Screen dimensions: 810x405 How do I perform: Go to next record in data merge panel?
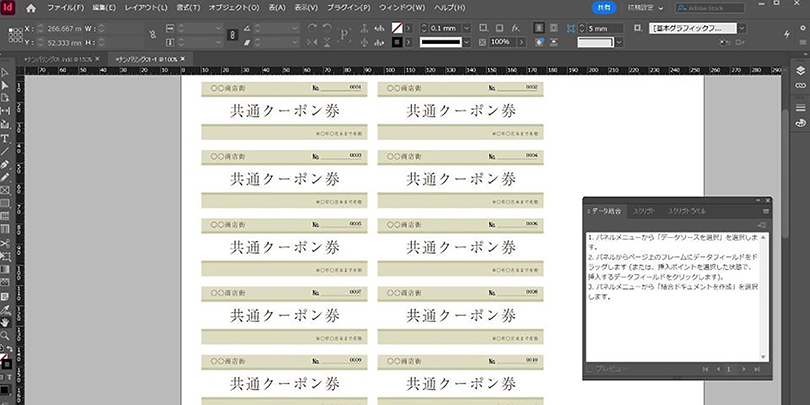(x=743, y=369)
